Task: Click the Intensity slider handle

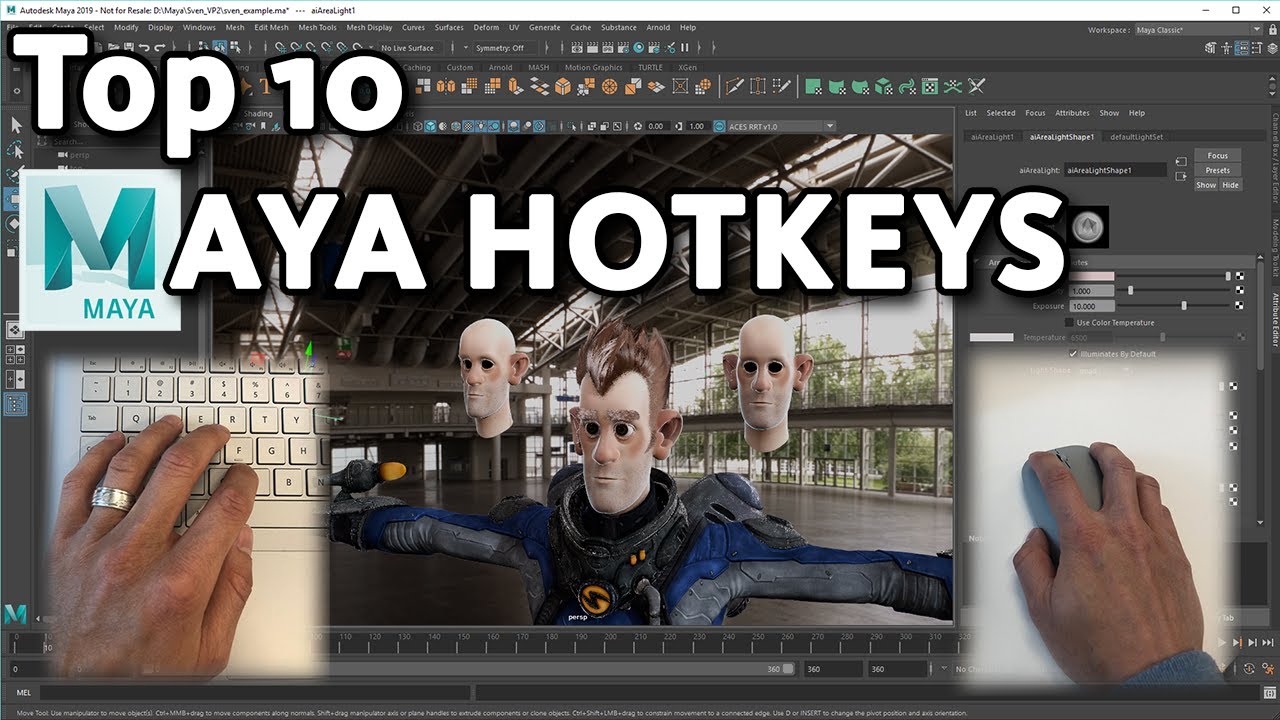Action: point(1130,290)
